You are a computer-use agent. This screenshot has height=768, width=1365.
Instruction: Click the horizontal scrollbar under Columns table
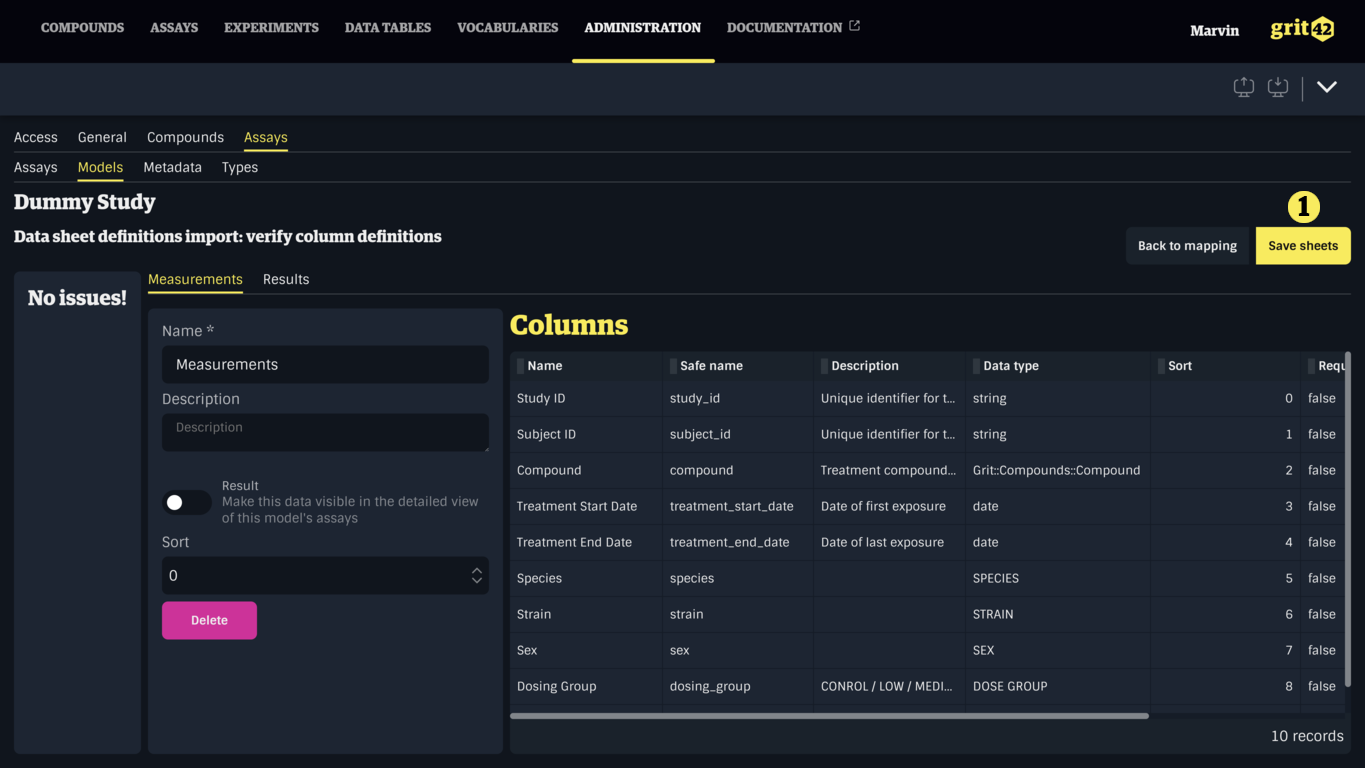828,716
